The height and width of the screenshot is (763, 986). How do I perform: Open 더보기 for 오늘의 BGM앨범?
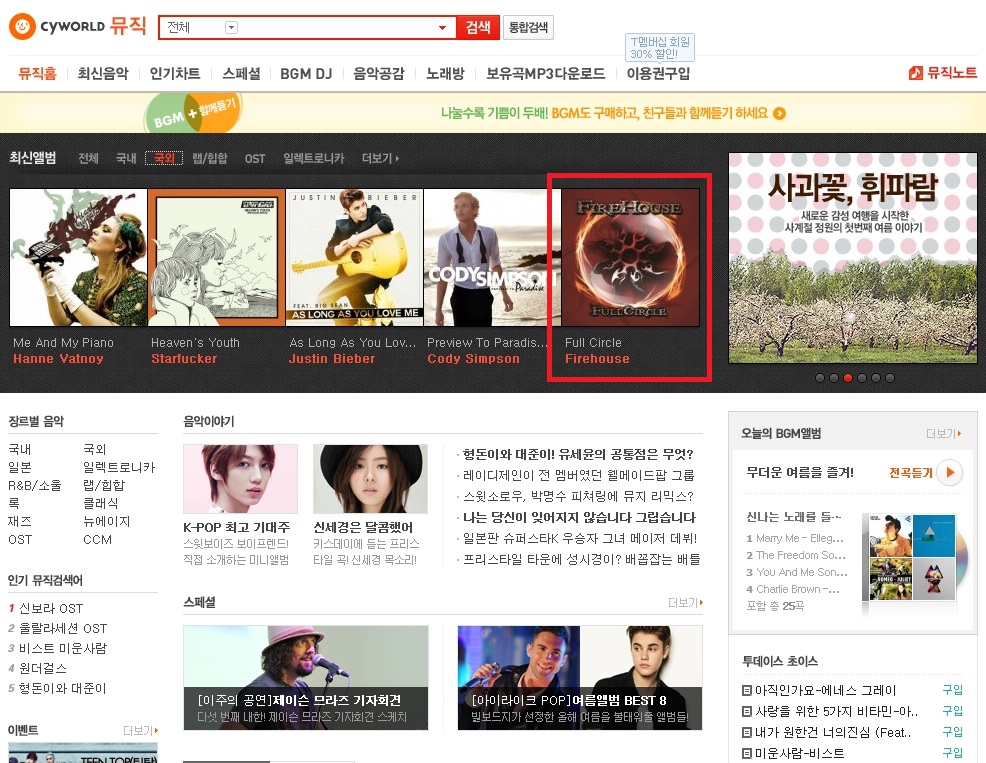(x=943, y=433)
